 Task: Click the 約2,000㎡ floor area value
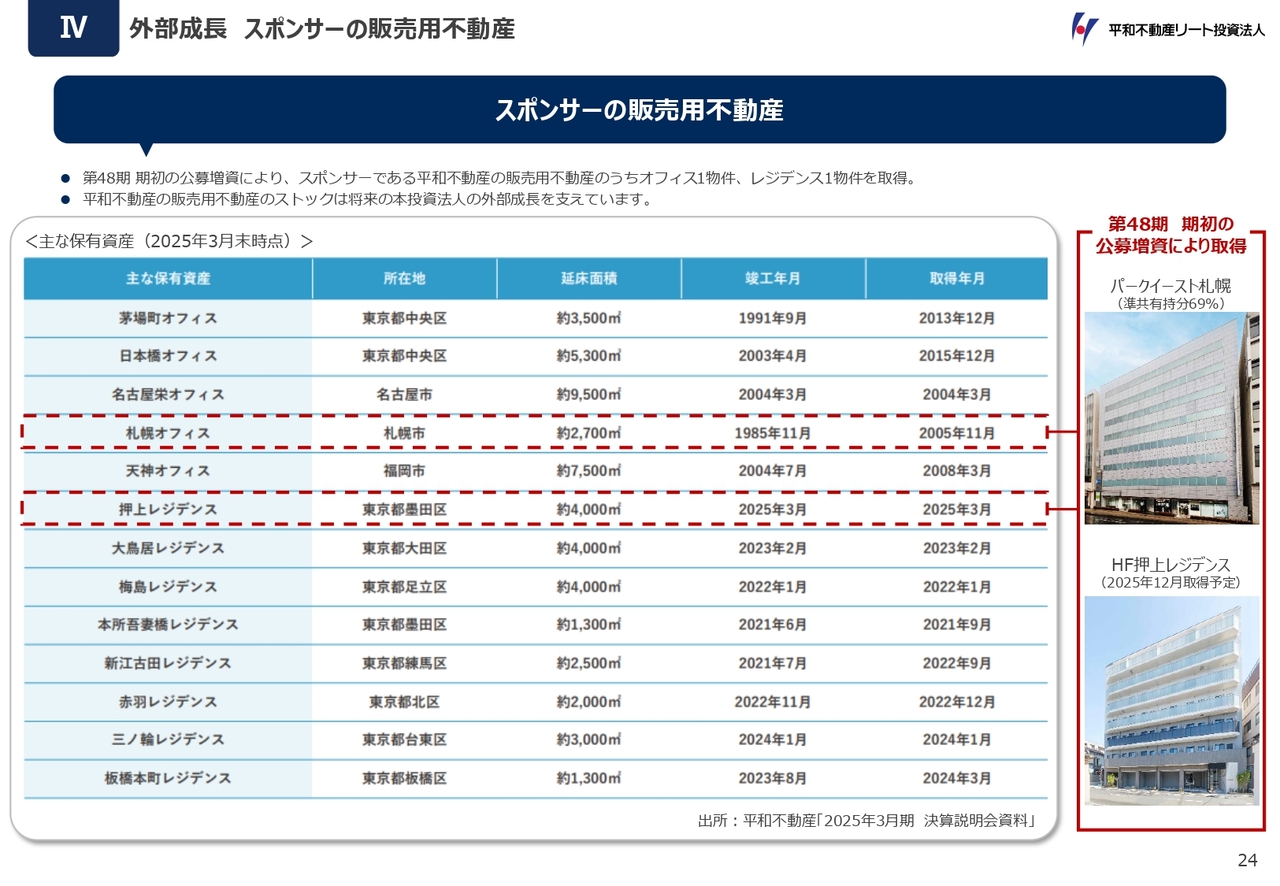pos(589,701)
